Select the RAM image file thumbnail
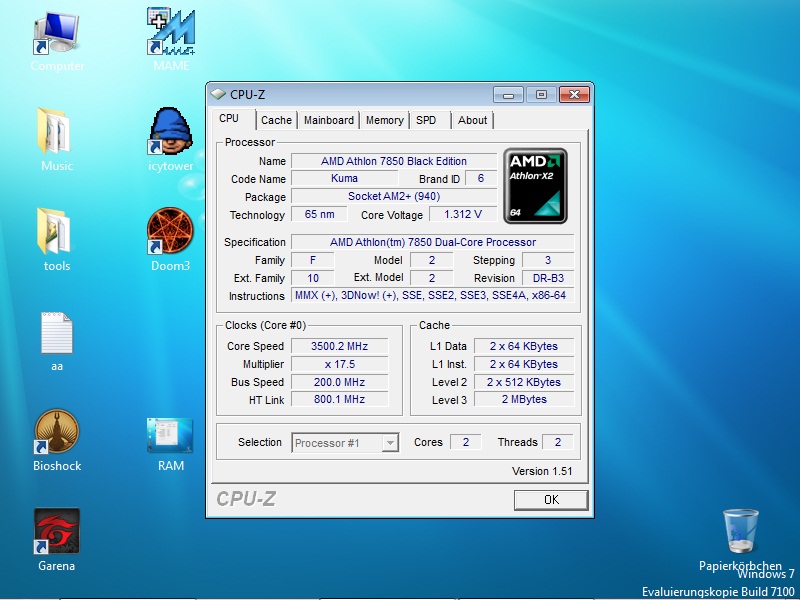This screenshot has width=800, height=600. pos(169,435)
